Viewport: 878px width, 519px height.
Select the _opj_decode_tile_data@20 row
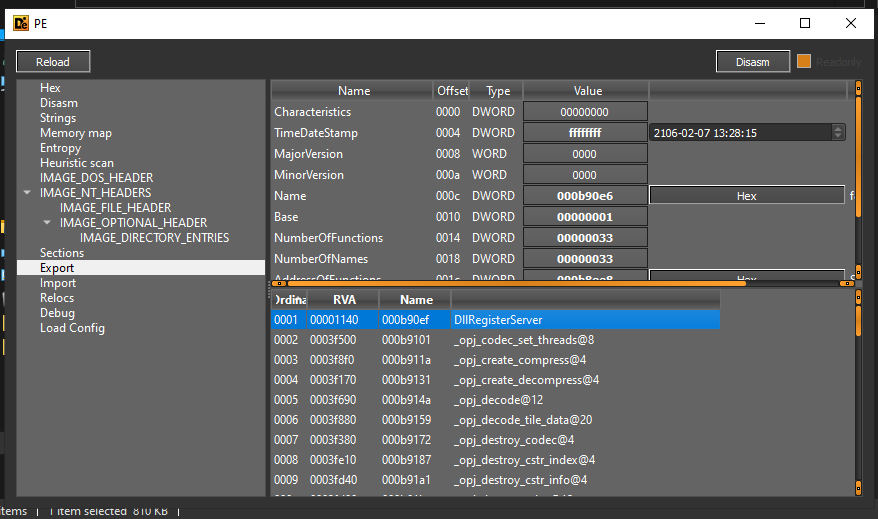point(496,420)
